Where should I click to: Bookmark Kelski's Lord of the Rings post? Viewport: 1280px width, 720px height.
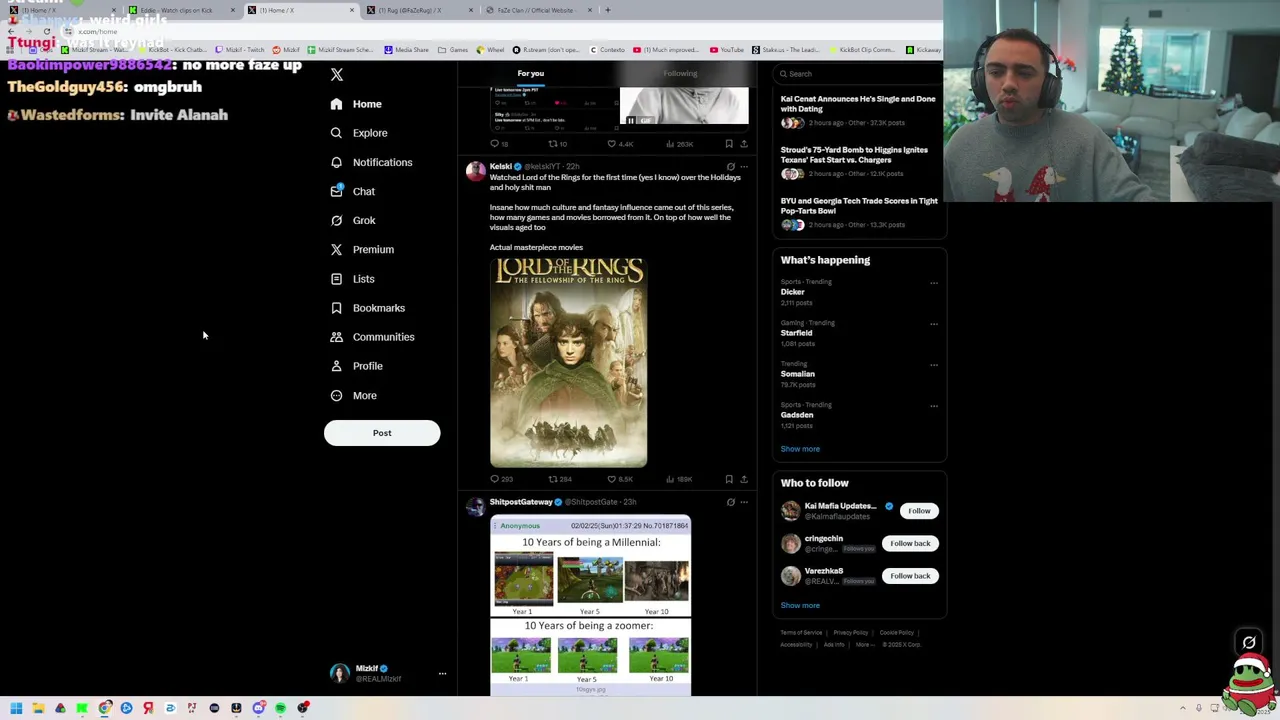[x=729, y=479]
